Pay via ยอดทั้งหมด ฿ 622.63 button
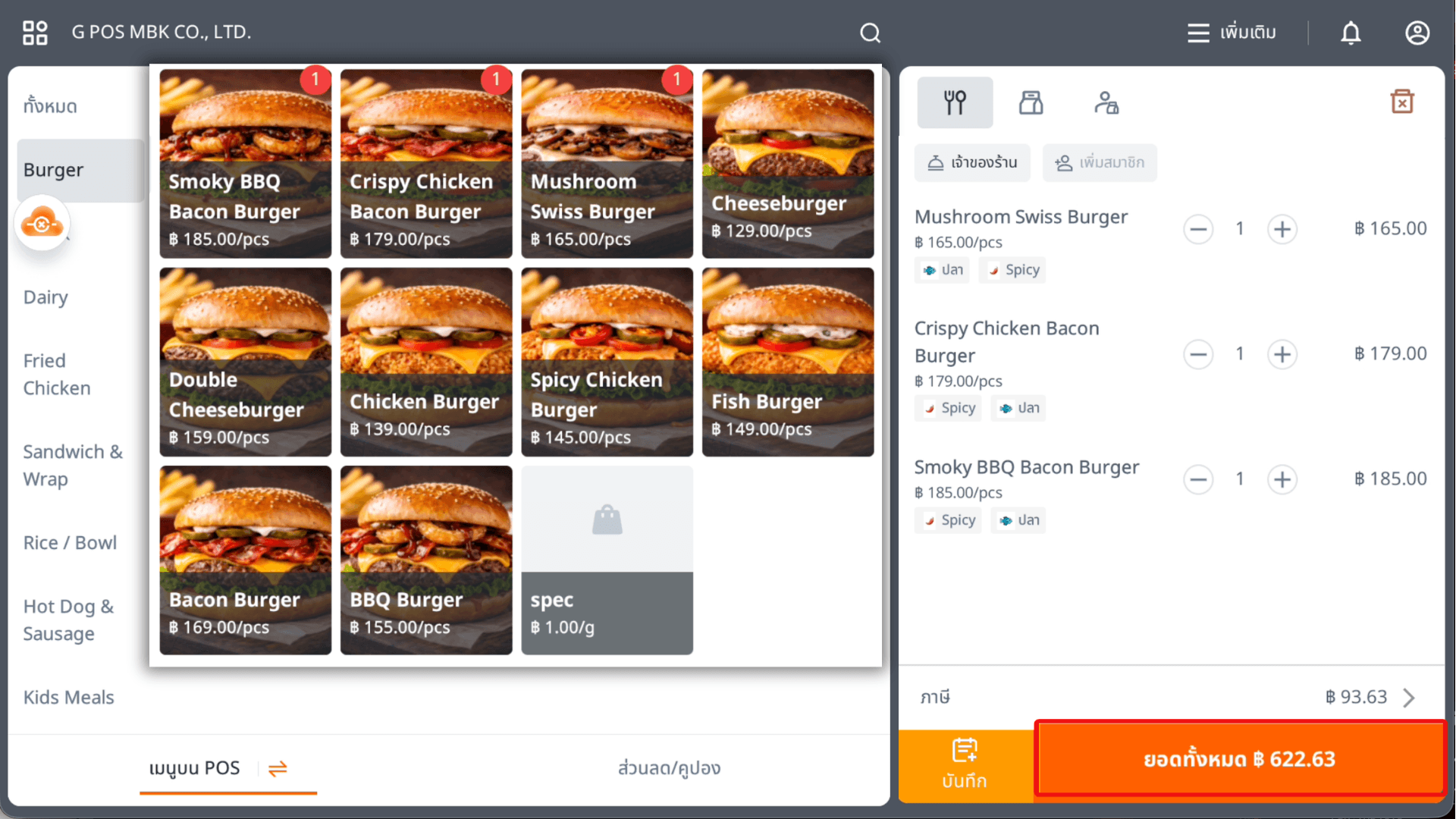This screenshot has height=819, width=1456. [x=1240, y=759]
